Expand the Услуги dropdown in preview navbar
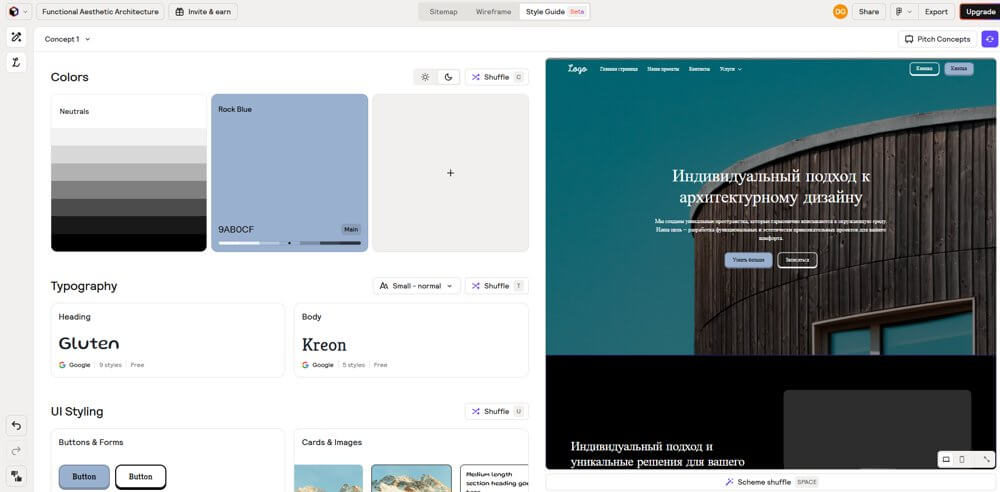This screenshot has width=1000, height=492. coord(730,69)
